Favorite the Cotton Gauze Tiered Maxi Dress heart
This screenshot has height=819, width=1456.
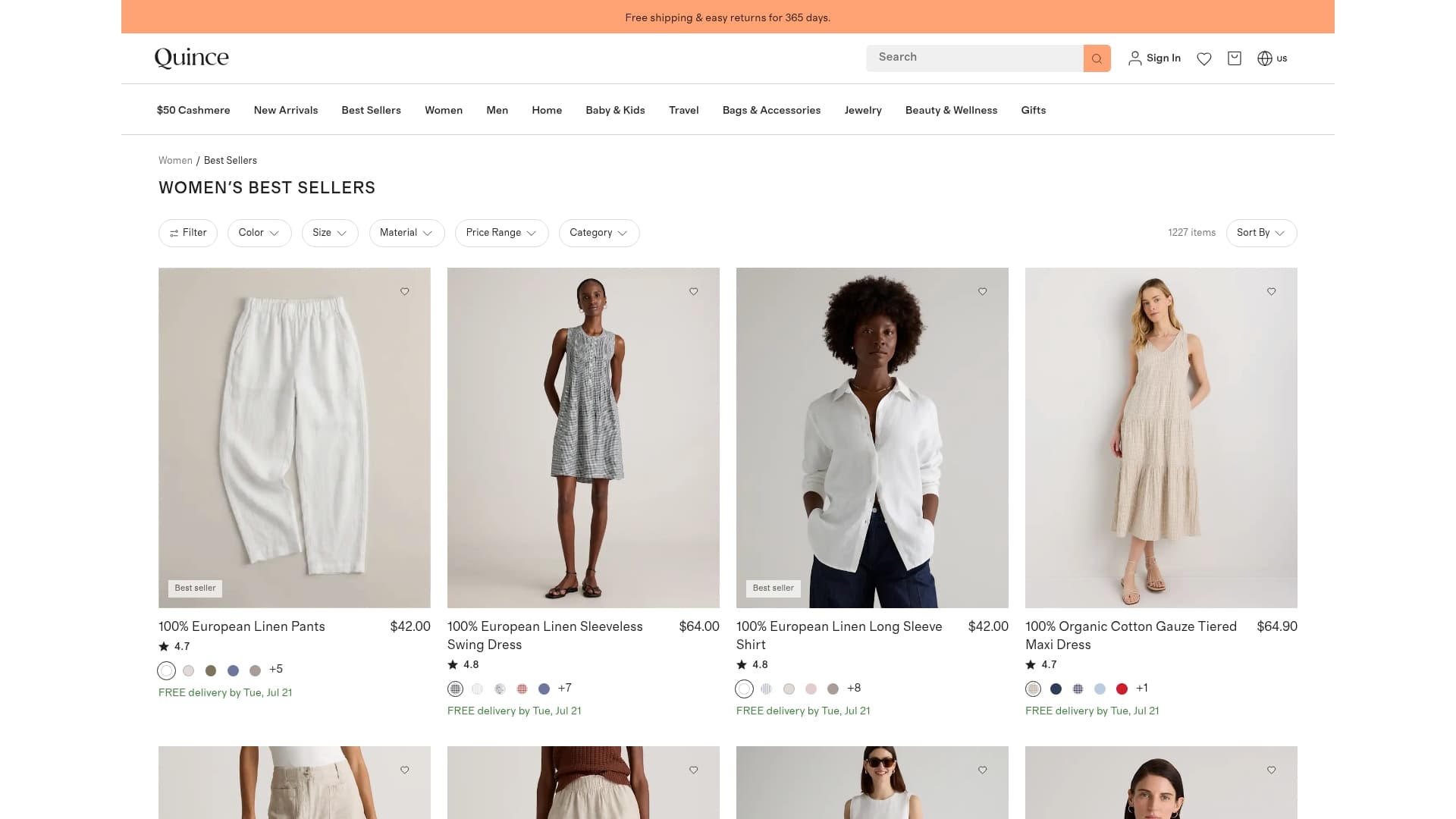[1272, 291]
